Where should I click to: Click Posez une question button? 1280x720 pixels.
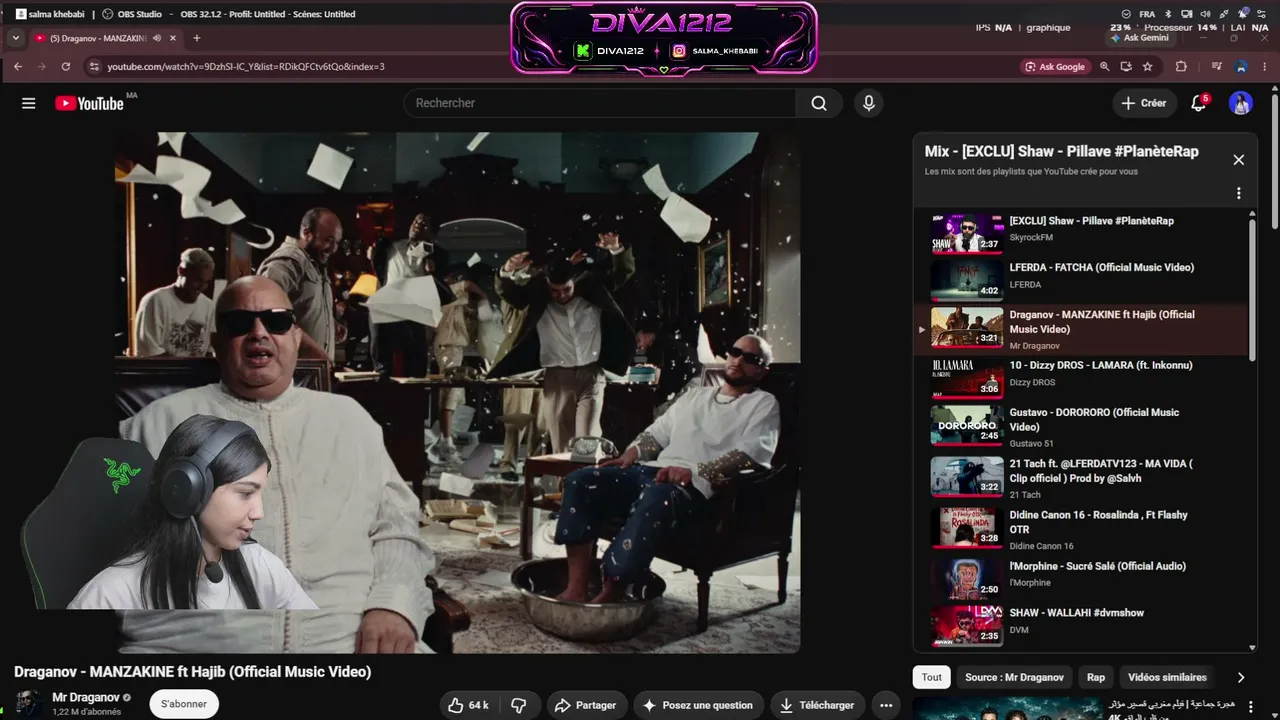698,705
